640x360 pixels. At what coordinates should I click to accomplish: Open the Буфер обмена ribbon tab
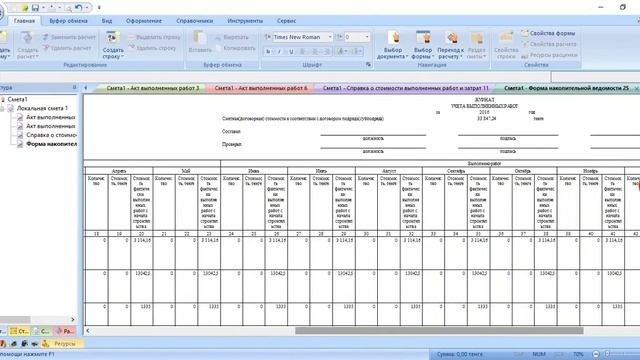[68, 21]
